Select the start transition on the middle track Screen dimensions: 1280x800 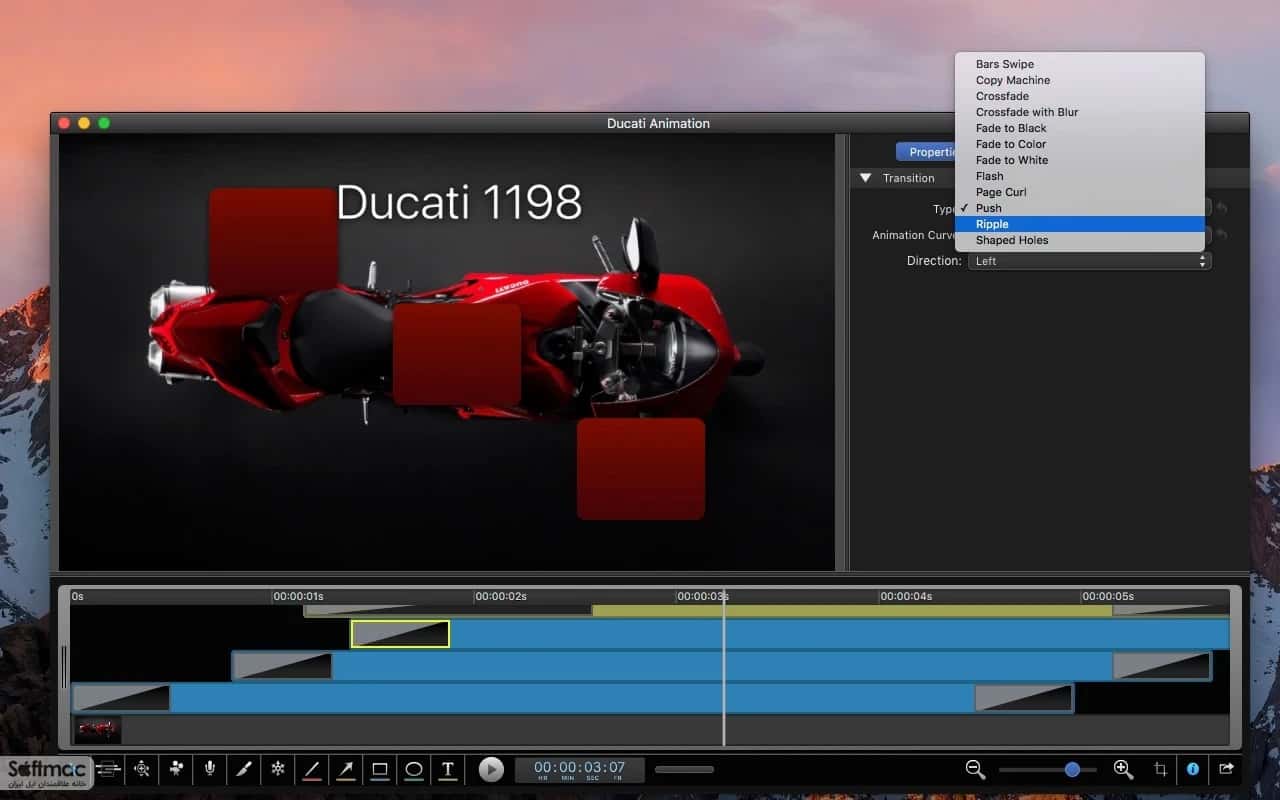[283, 666]
